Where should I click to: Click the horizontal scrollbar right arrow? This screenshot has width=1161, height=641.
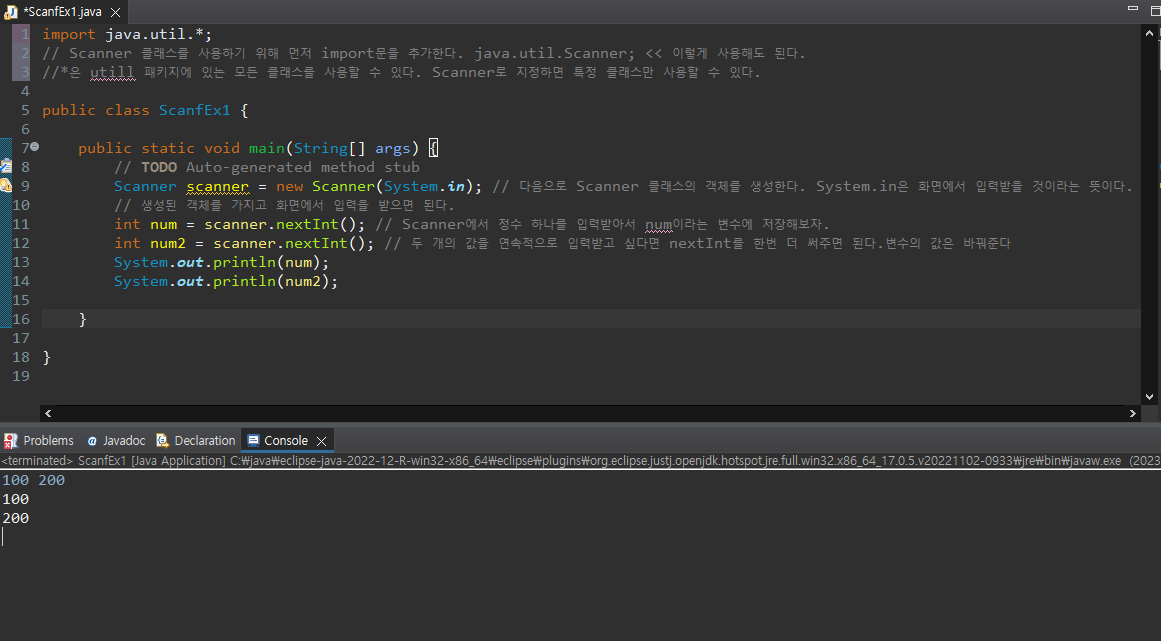tap(1132, 413)
